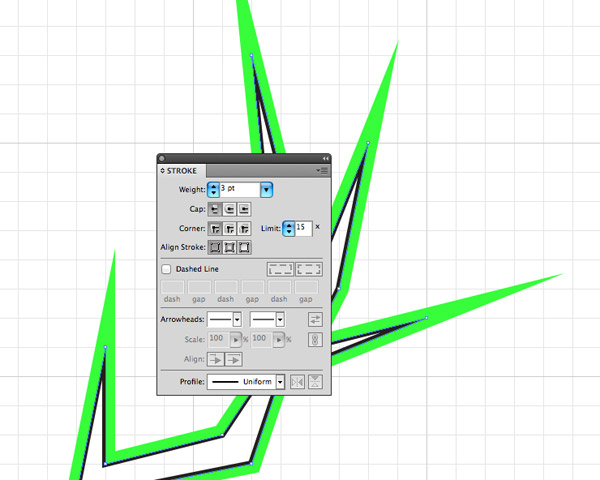Click the Align Stroke label
Screen dimensions: 600x480
(x=183, y=247)
